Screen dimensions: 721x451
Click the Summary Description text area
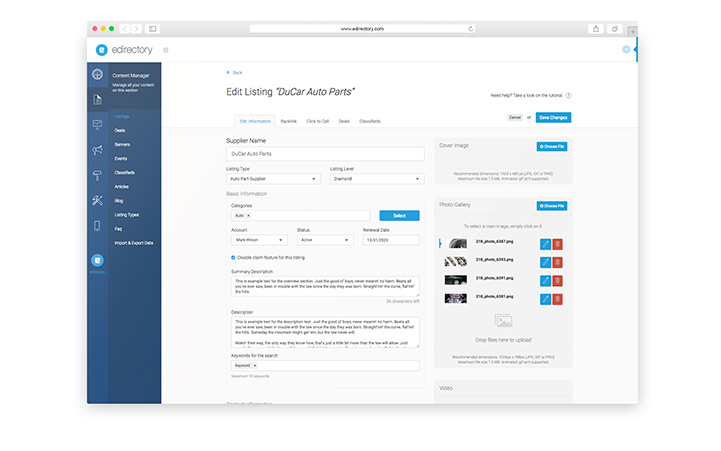tap(325, 286)
